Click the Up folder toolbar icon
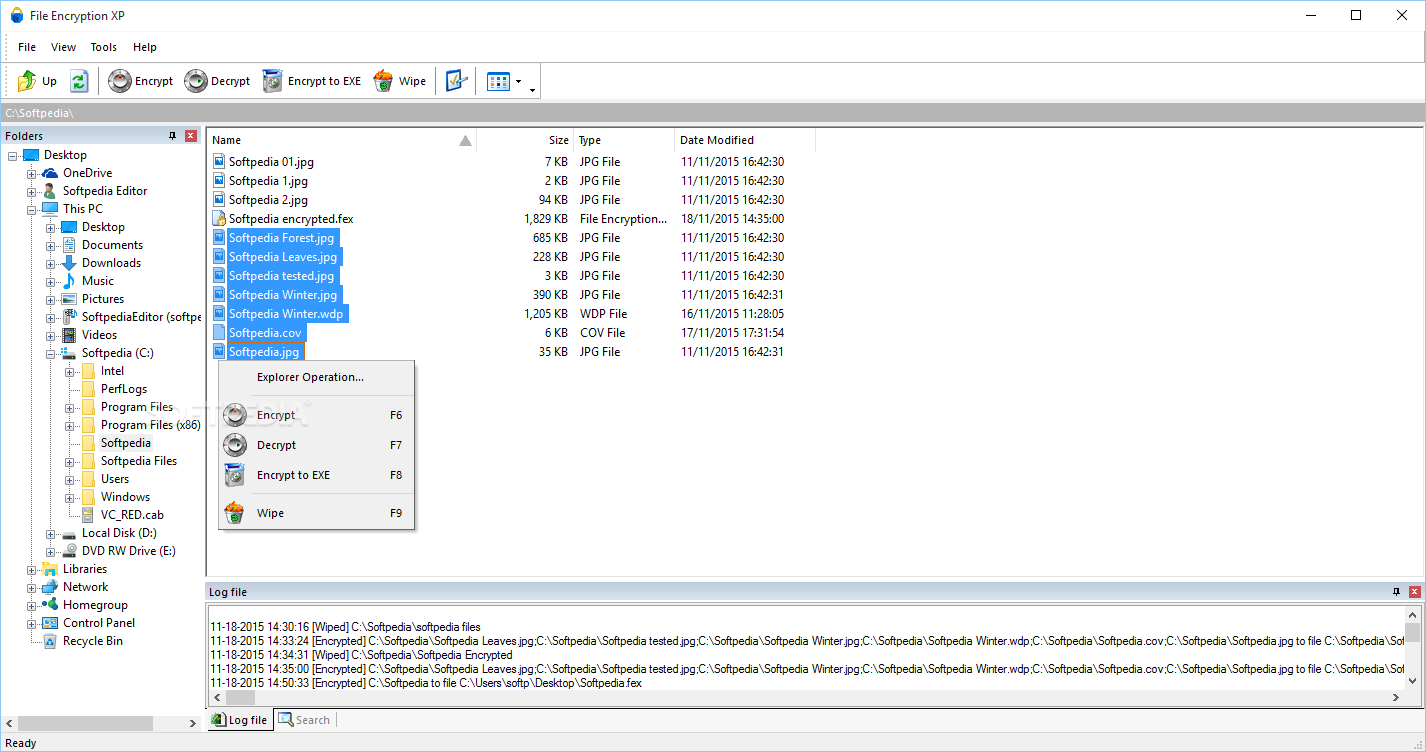The width and height of the screenshot is (1426, 752). tap(37, 81)
